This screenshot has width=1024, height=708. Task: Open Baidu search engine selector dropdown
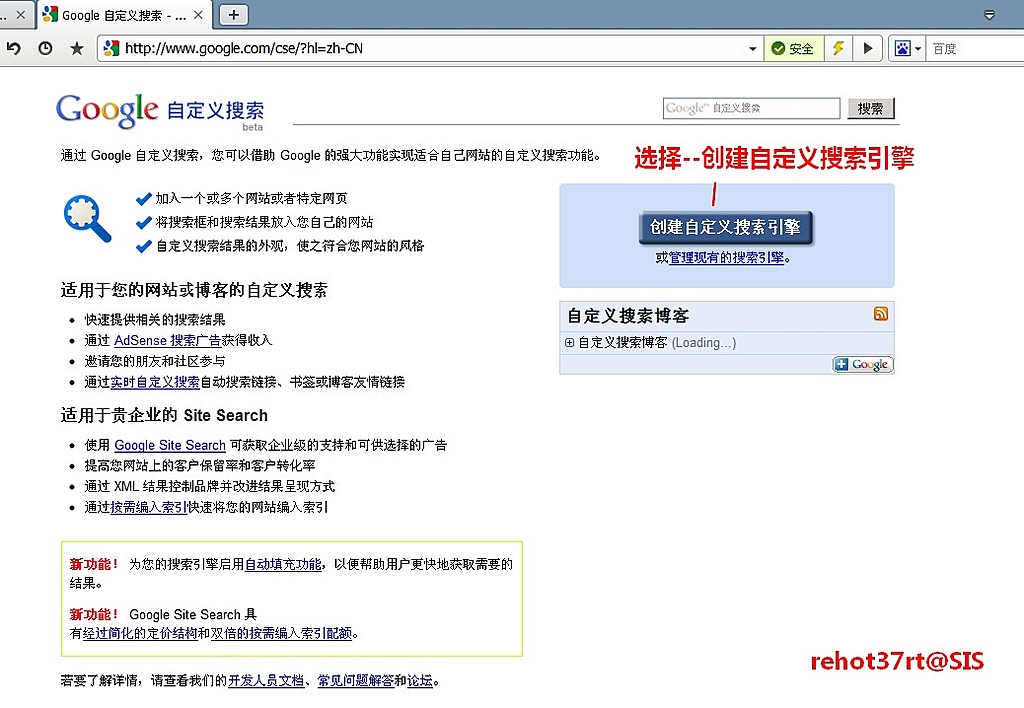tap(918, 49)
